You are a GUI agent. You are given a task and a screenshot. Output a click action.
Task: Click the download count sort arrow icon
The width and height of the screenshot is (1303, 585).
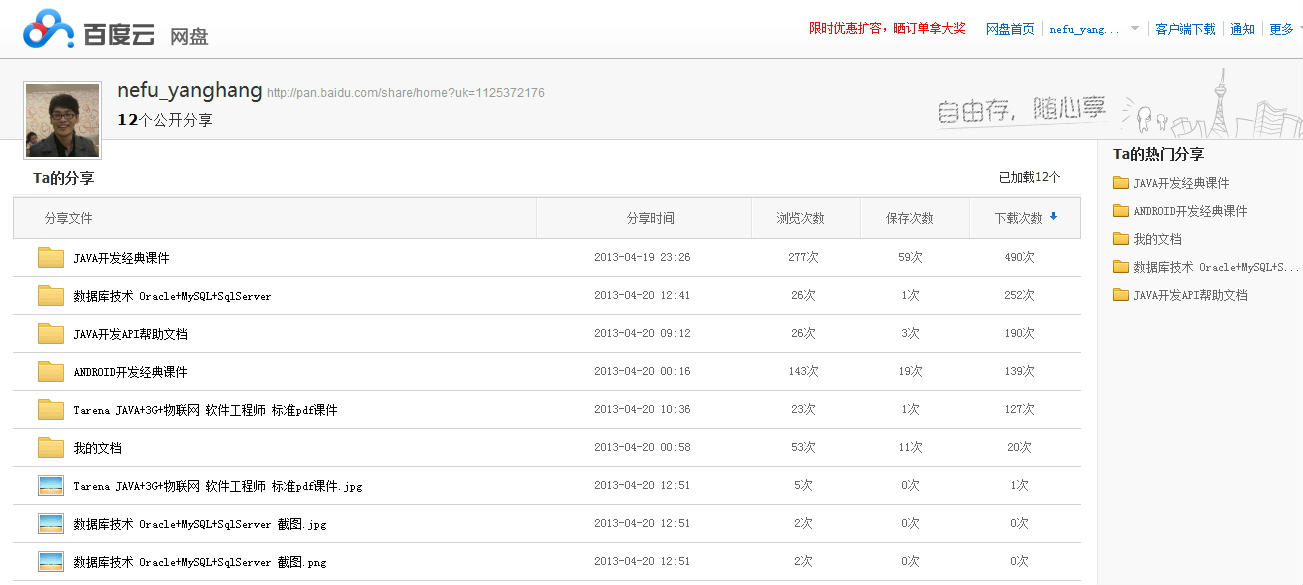tap(1053, 217)
